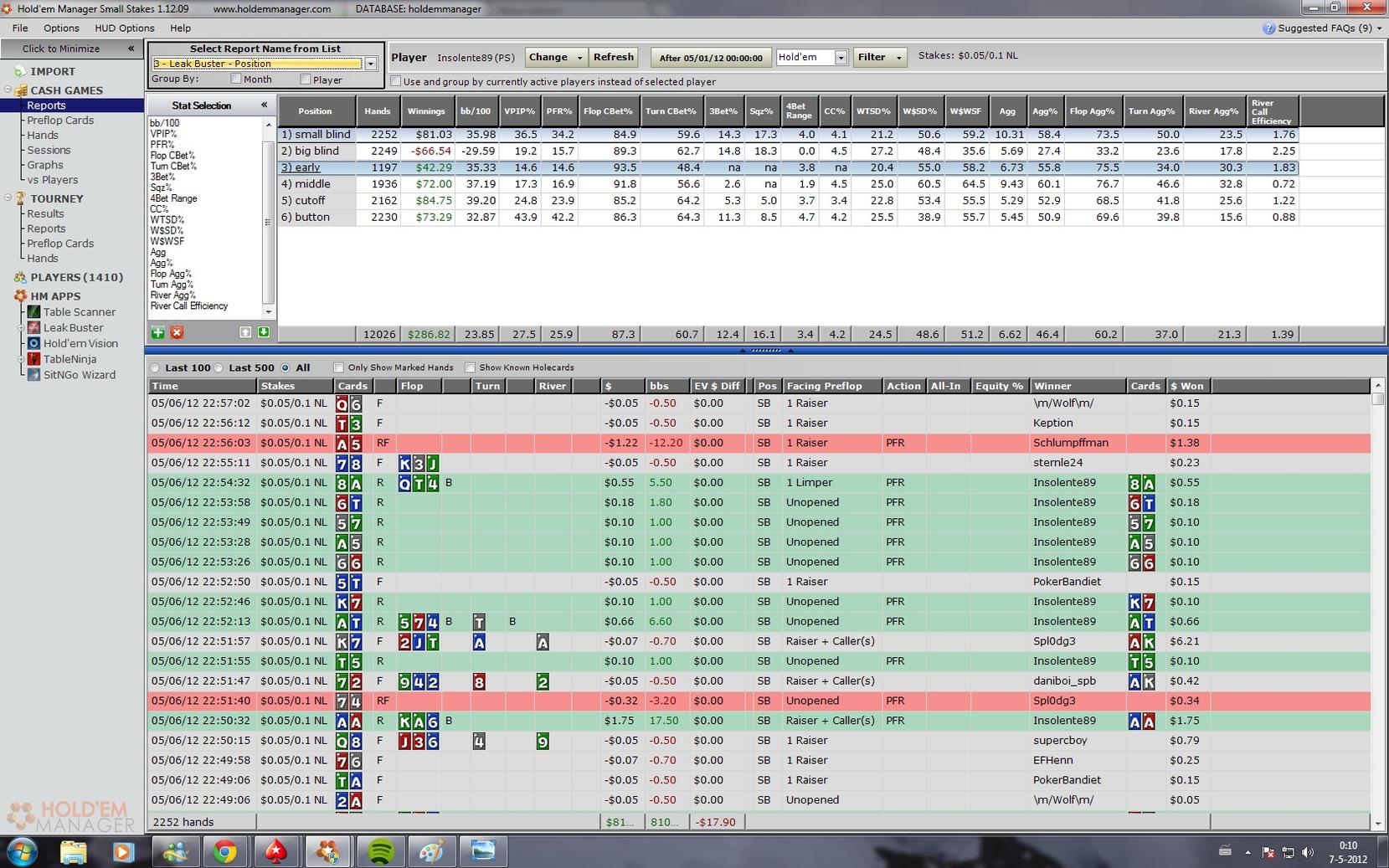
Task: Click the green add stat button
Action: pyautogui.click(x=157, y=333)
